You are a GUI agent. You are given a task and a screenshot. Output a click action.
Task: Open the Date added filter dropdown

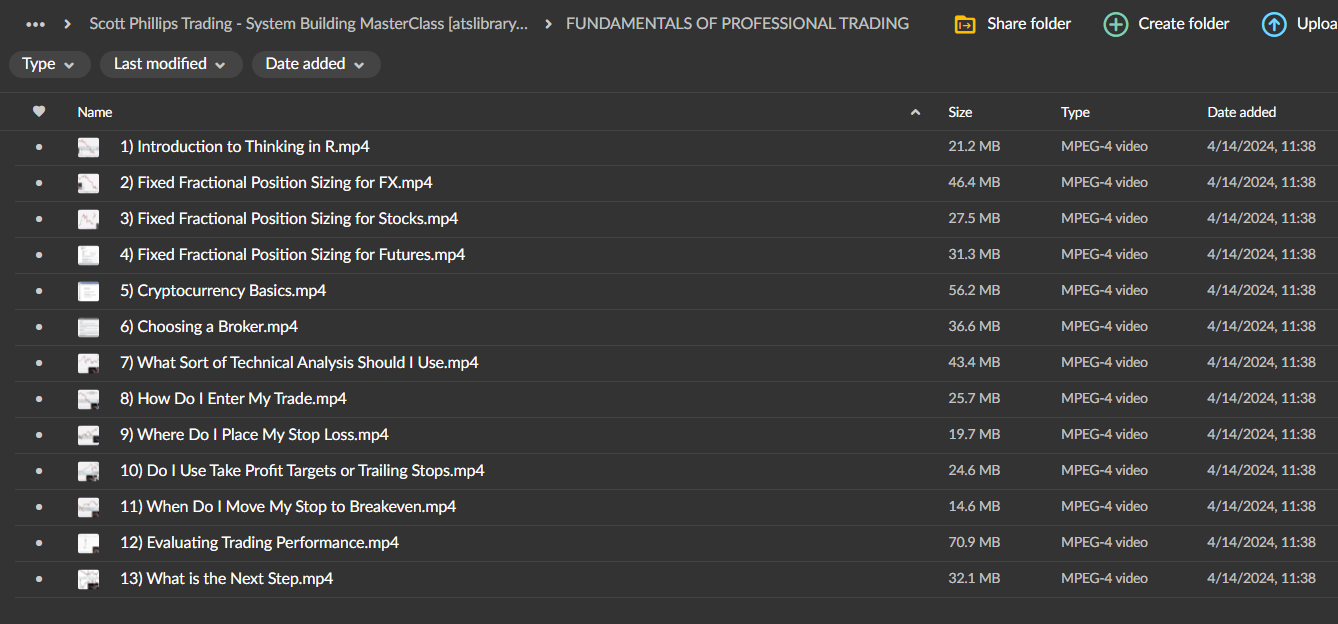[315, 64]
